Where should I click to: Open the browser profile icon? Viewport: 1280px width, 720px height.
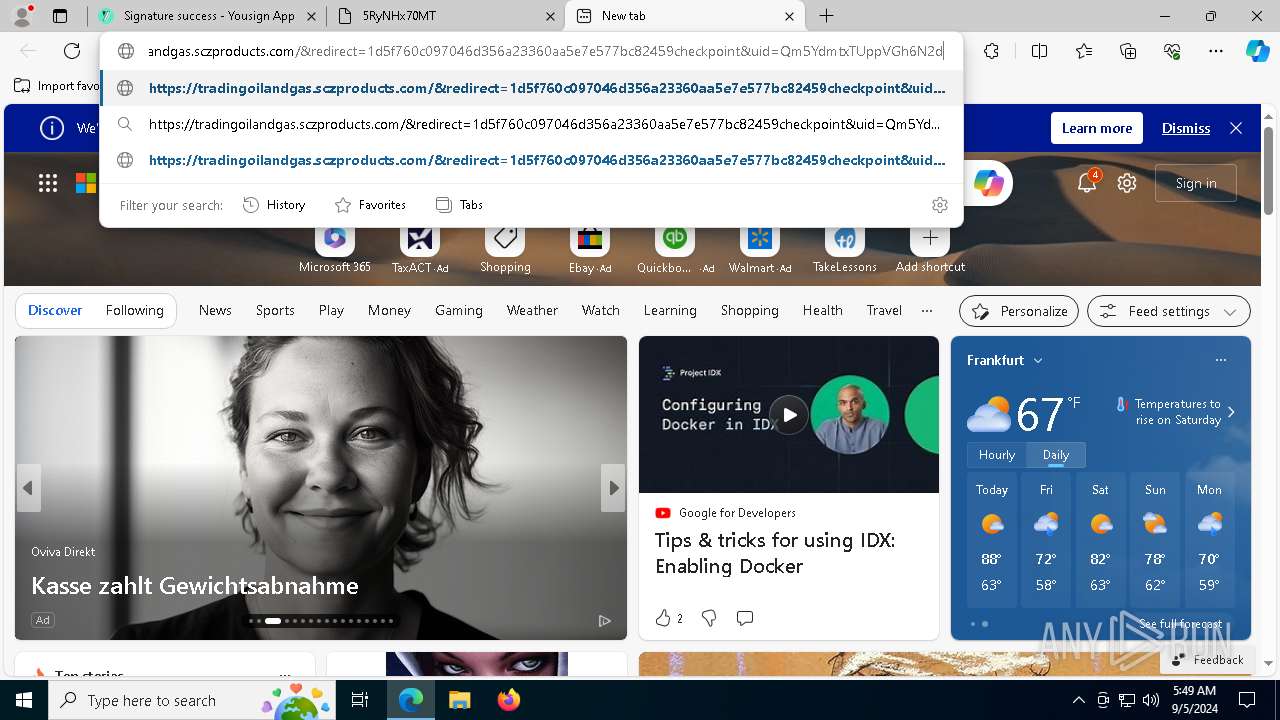[22, 16]
